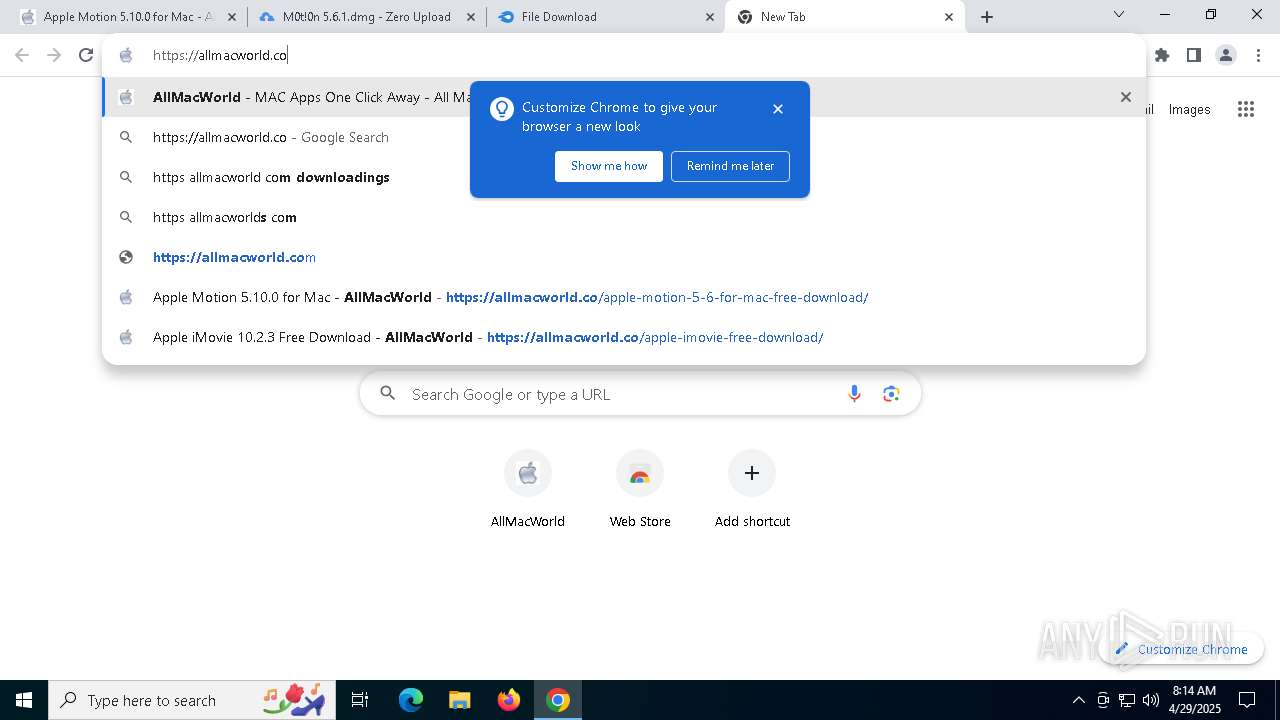Go forward to next page
The image size is (1280, 720).
click(x=54, y=56)
